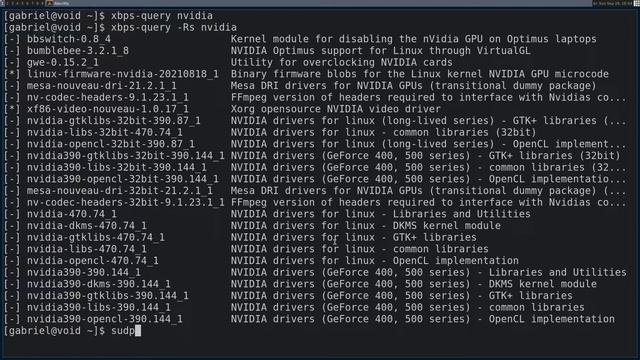This screenshot has height=360, width=640.
Task: Select nvidia390-gtklibs-32bit-390.144_1 package name
Action: pyautogui.click(x=126, y=156)
